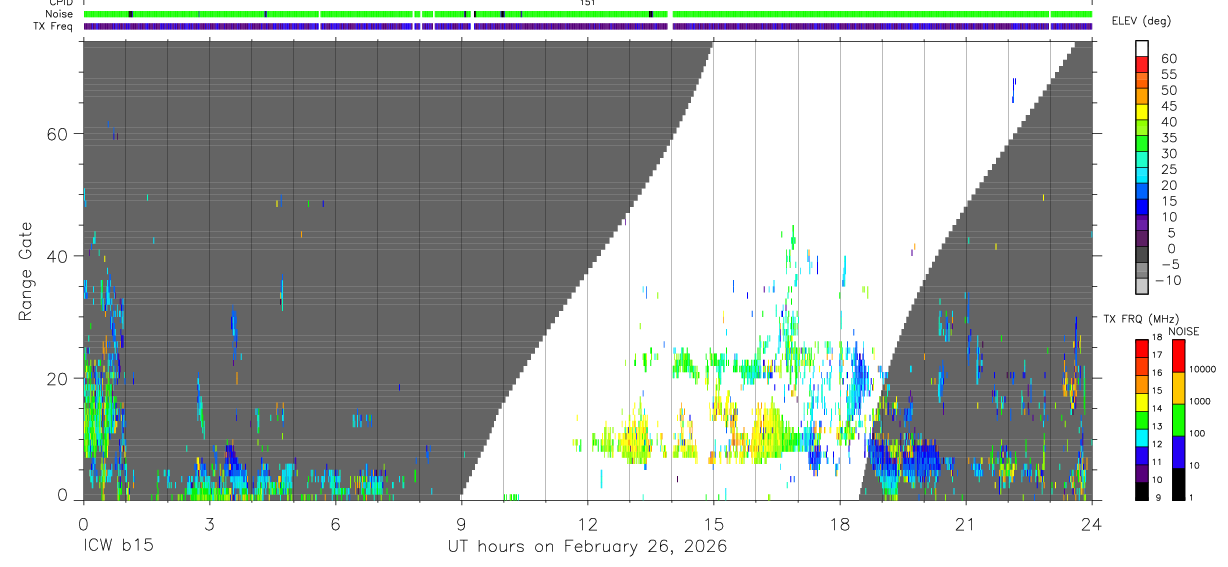Select the "UT hours on February 26, 2026" label
Viewport: 1228px width, 567px height.
(x=586, y=547)
